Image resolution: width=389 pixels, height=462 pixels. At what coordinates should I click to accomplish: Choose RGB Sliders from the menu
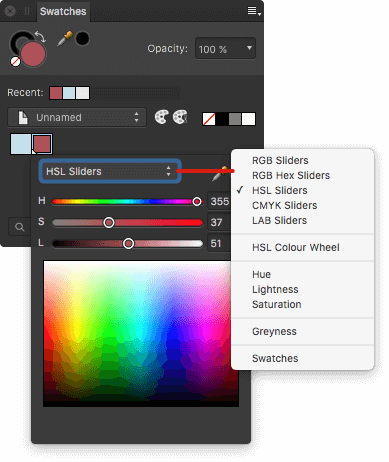[280, 160]
